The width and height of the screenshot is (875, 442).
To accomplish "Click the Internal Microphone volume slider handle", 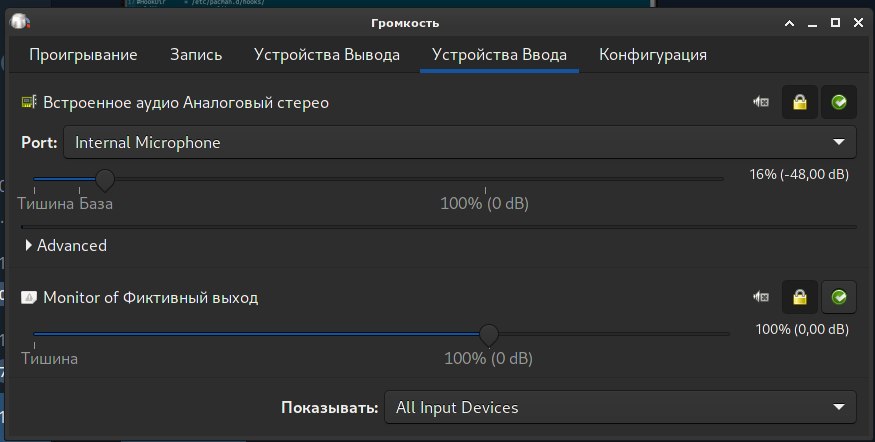I will pyautogui.click(x=104, y=180).
